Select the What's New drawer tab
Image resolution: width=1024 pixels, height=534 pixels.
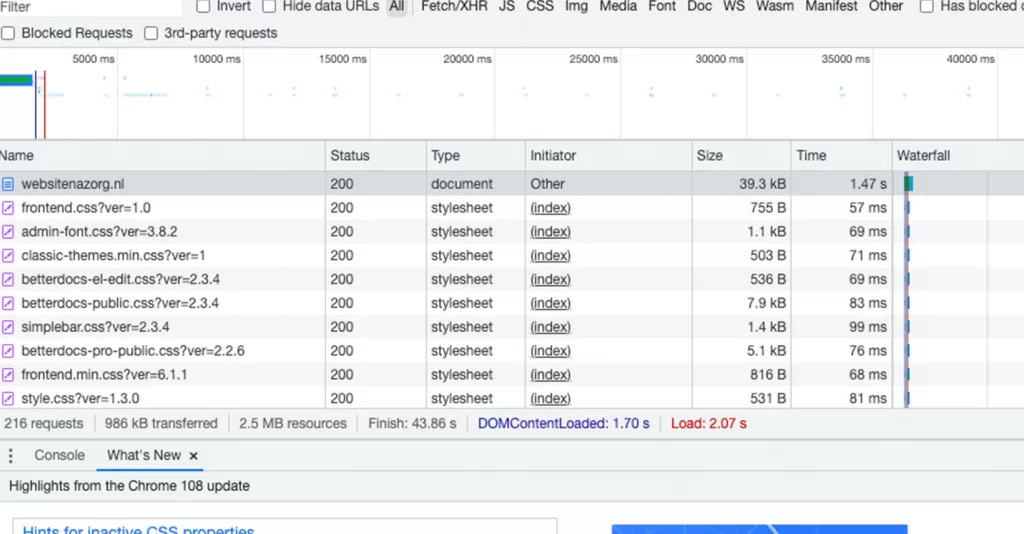(144, 456)
